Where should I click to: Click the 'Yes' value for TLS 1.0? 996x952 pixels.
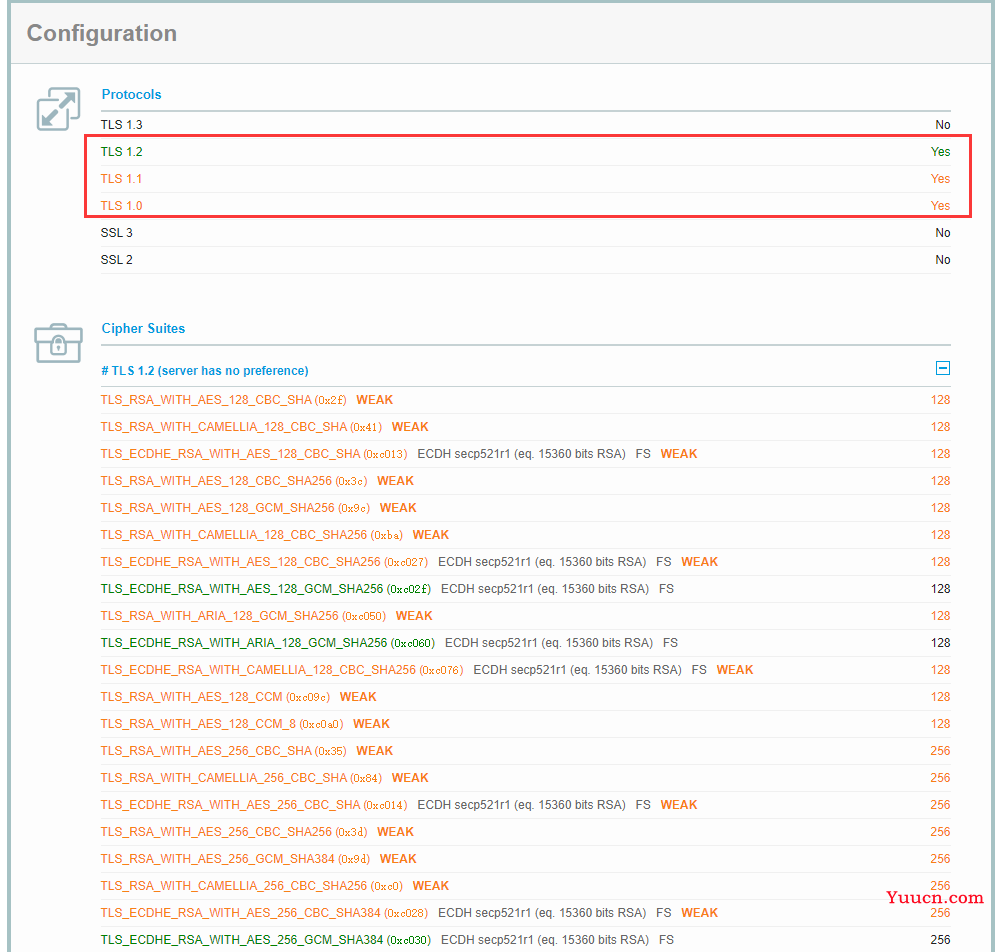pyautogui.click(x=941, y=206)
